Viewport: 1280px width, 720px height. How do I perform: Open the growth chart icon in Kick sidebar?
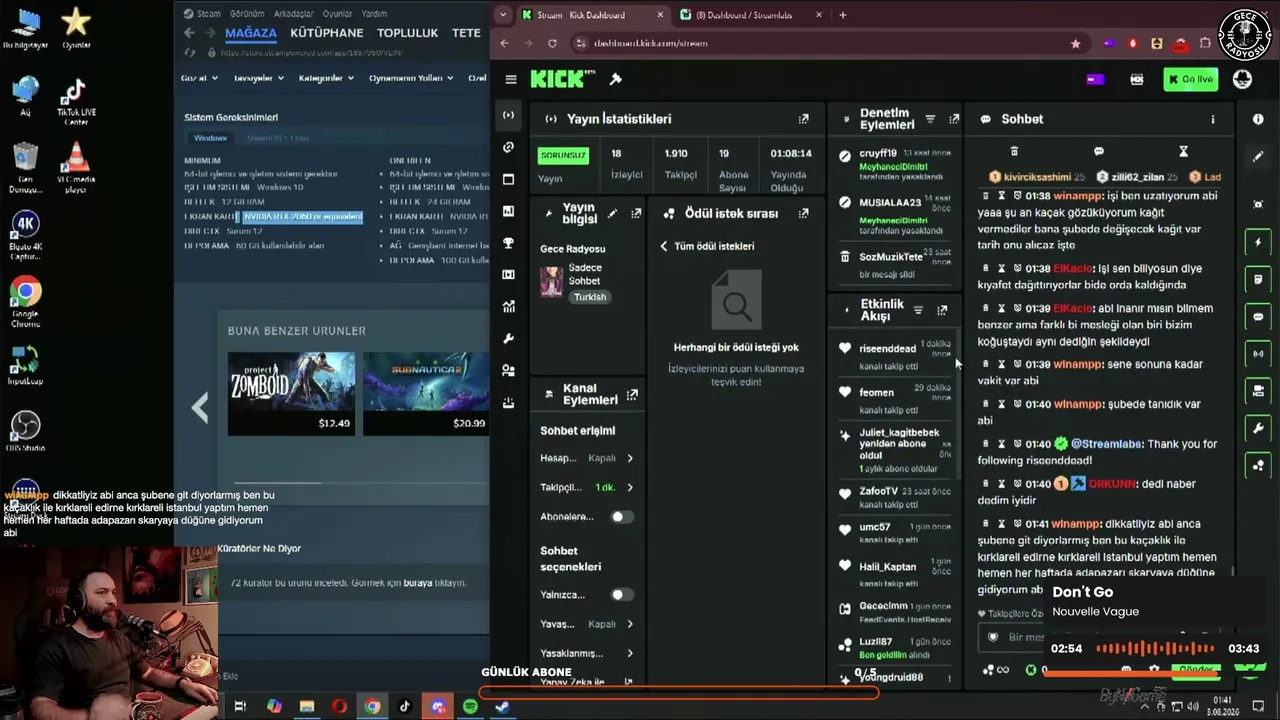click(509, 307)
